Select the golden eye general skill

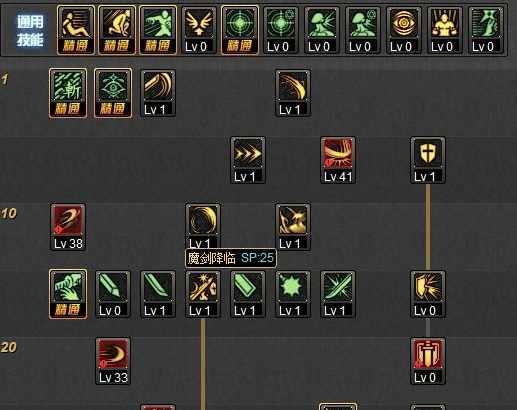tap(403, 30)
